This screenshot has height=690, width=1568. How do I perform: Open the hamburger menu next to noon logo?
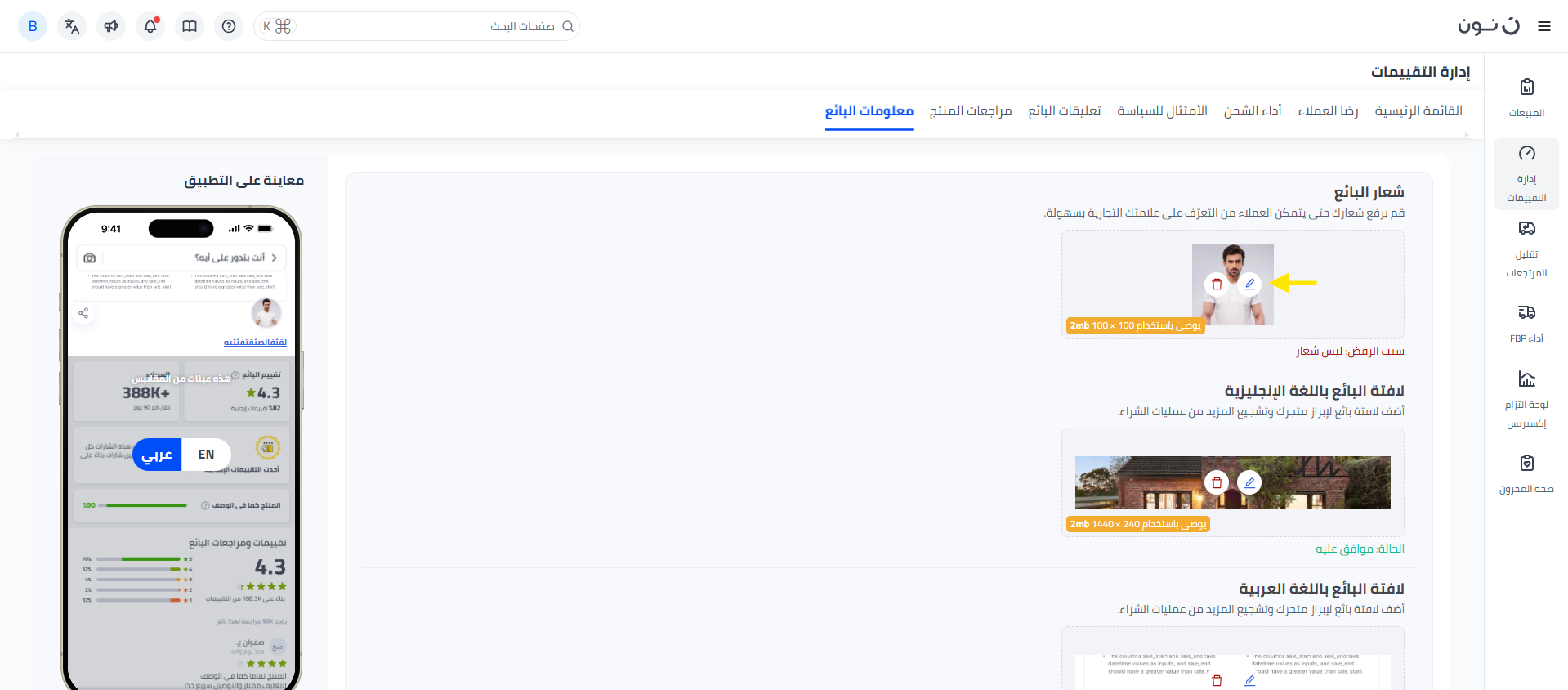pos(1543,26)
